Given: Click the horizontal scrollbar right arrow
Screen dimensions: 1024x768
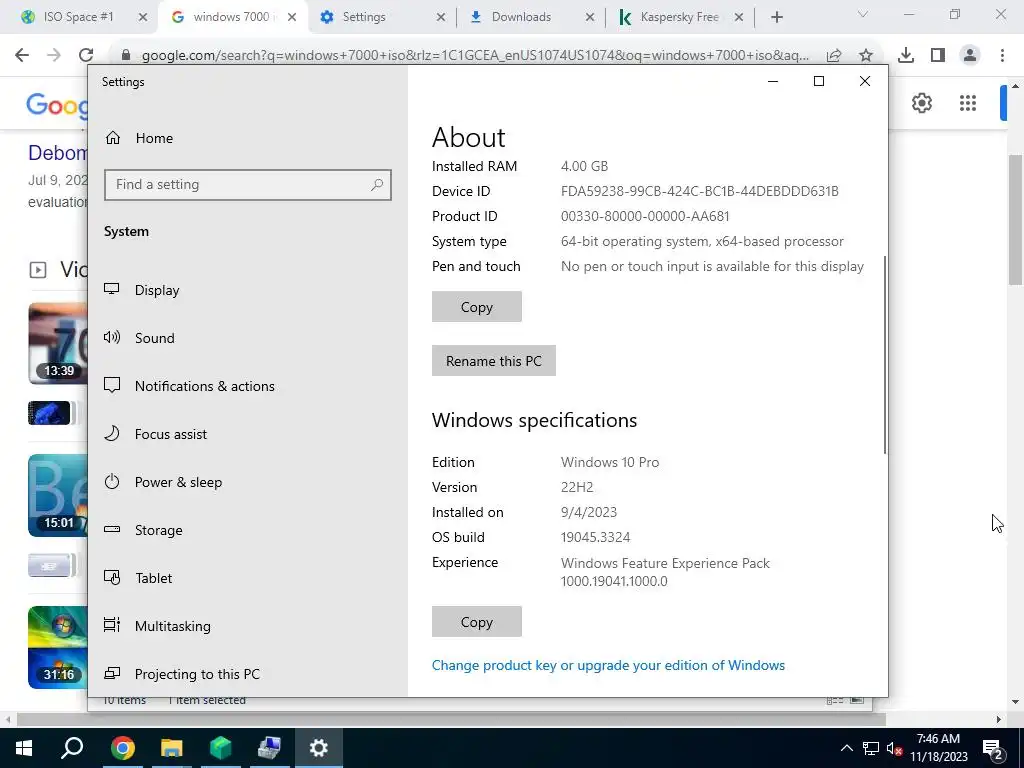Looking at the screenshot, I should (x=999, y=720).
